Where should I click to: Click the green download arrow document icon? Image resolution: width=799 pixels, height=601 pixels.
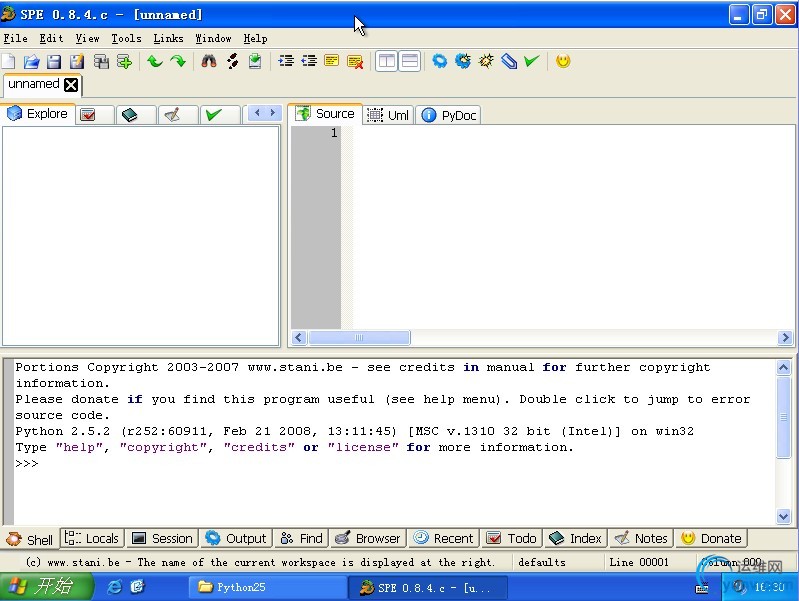pos(255,62)
